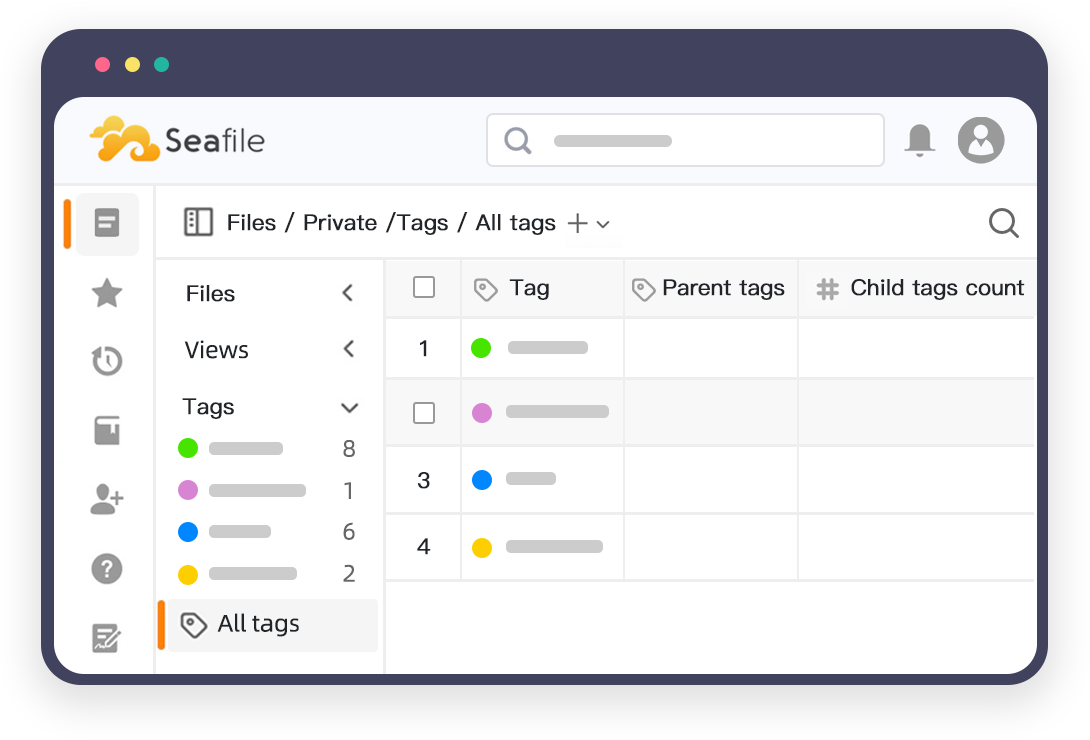This screenshot has width=1090, height=740.
Task: Open recent activity history icon
Action: click(107, 361)
